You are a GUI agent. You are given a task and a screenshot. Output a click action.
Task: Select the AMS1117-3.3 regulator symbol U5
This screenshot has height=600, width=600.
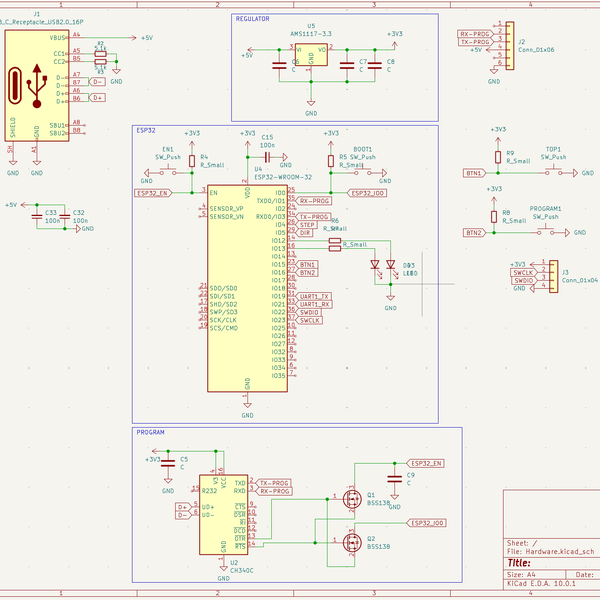(x=311, y=54)
